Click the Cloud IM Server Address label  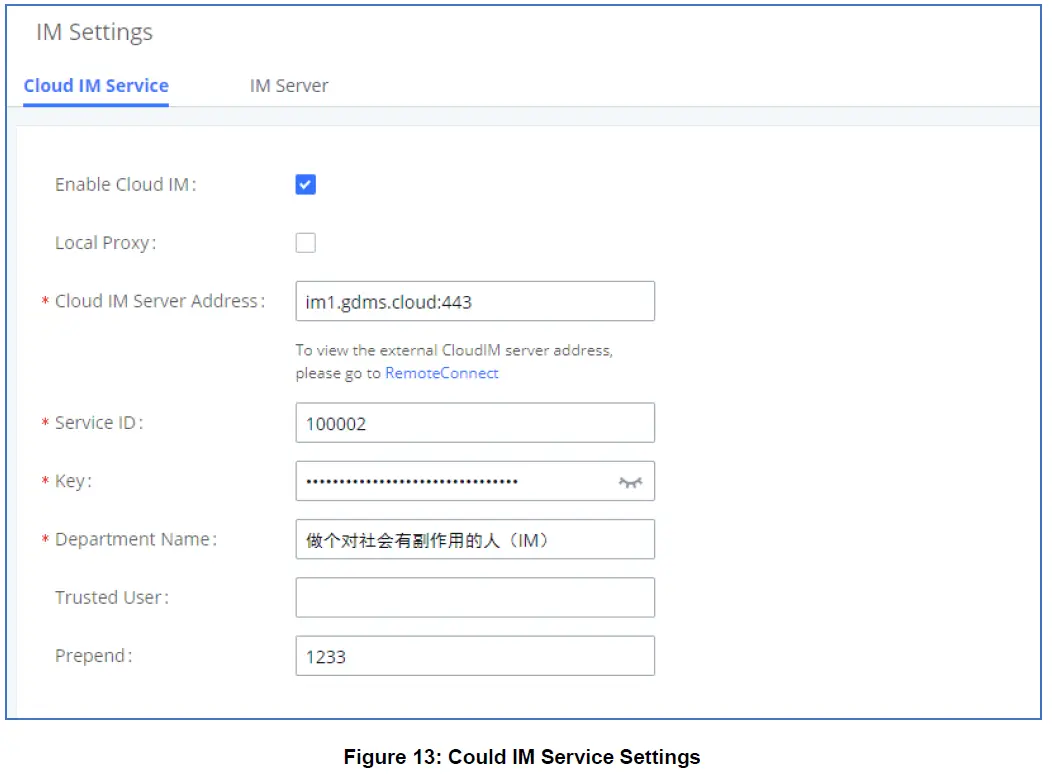click(x=160, y=301)
